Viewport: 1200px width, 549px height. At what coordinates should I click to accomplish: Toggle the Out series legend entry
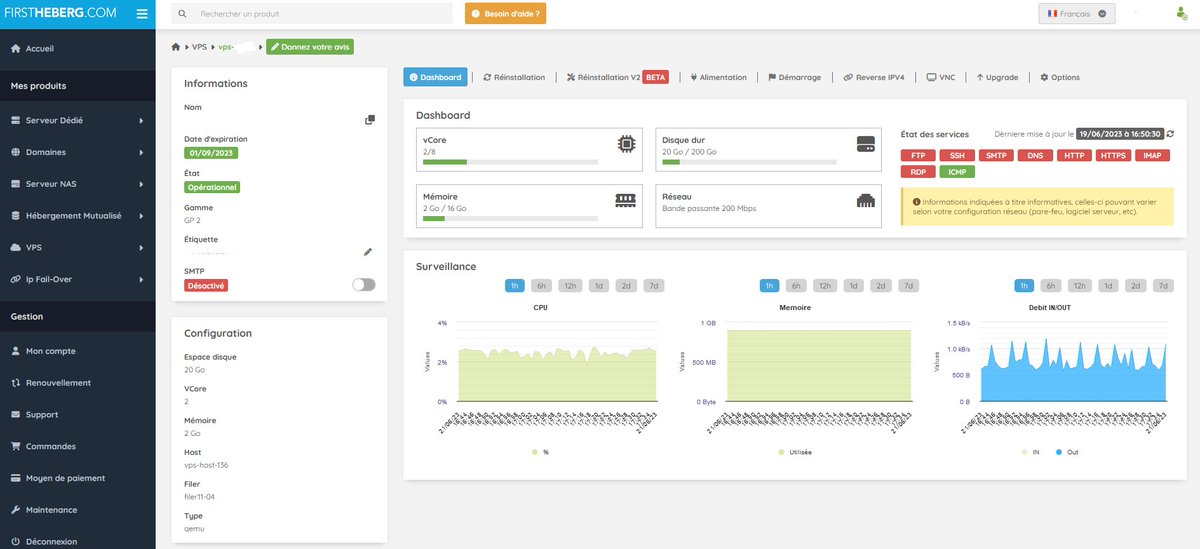point(1065,452)
